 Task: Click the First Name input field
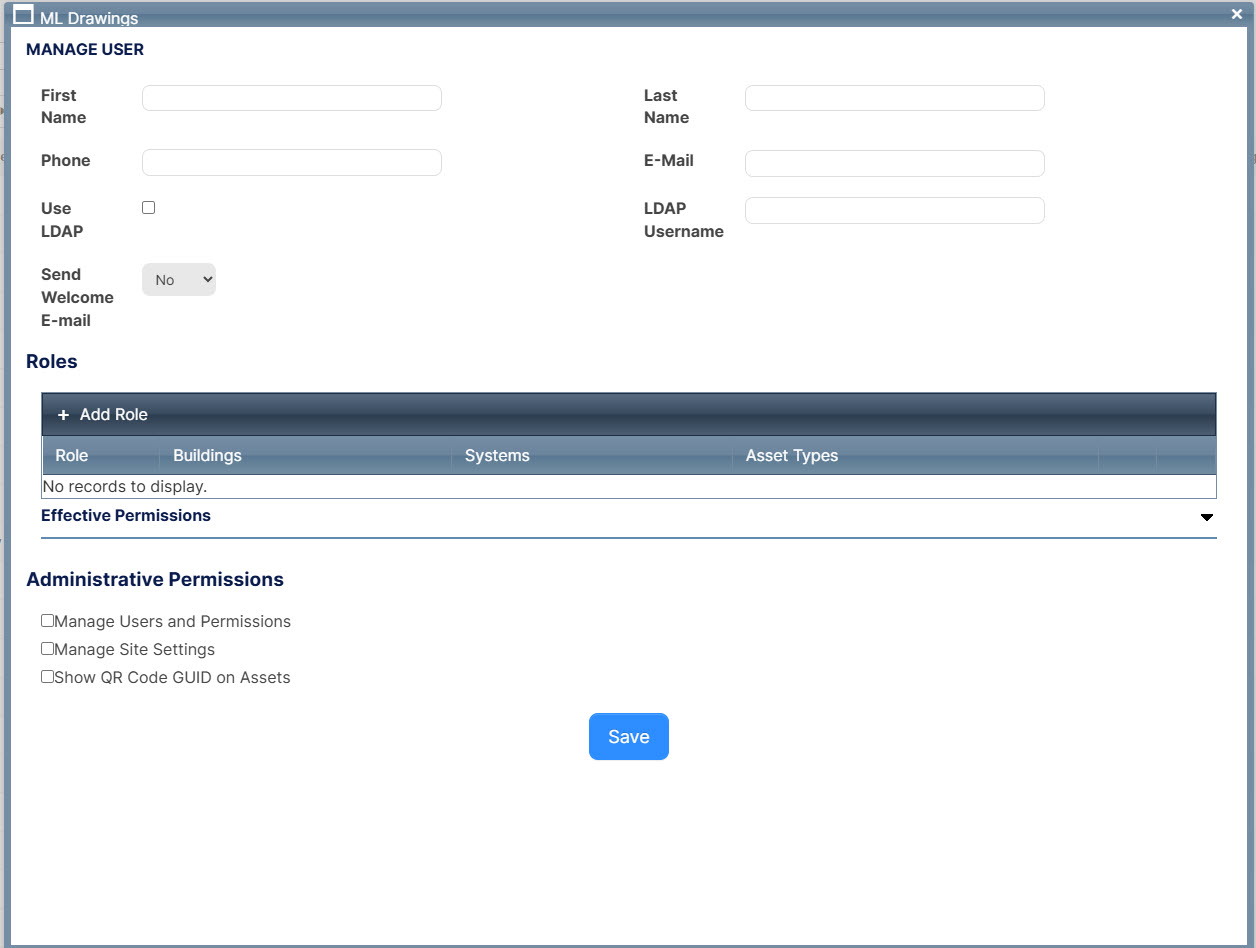tap(292, 98)
